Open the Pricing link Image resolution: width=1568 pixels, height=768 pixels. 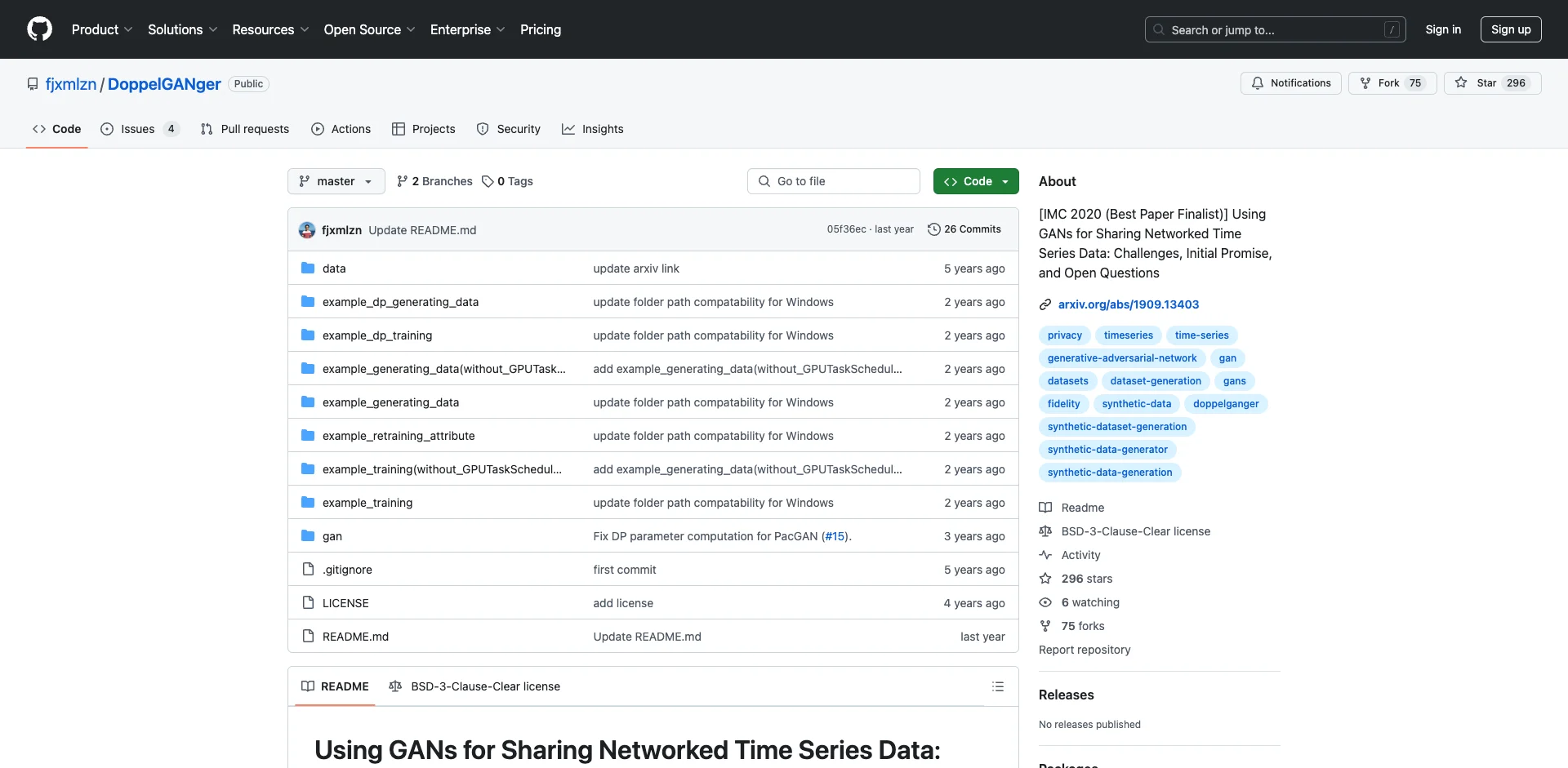tap(541, 29)
